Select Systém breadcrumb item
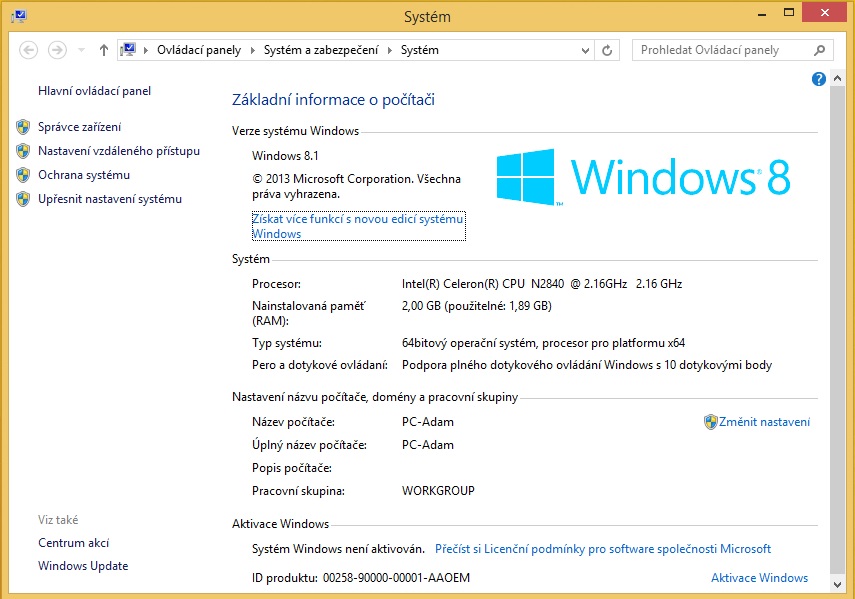This screenshot has width=855, height=599. (x=420, y=50)
